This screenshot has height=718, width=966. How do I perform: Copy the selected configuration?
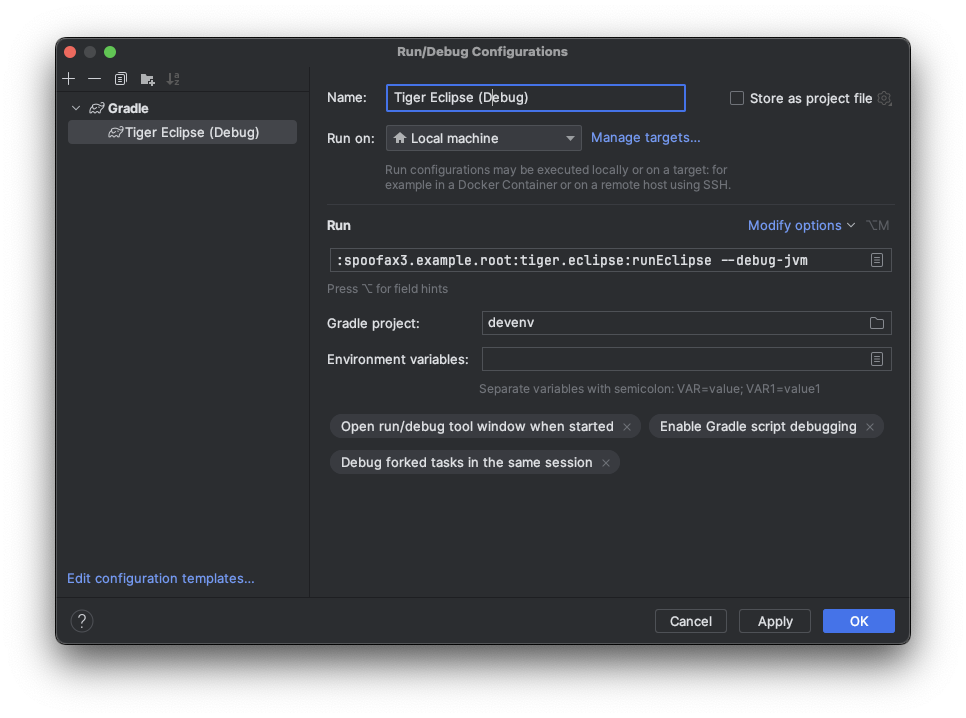[x=121, y=79]
